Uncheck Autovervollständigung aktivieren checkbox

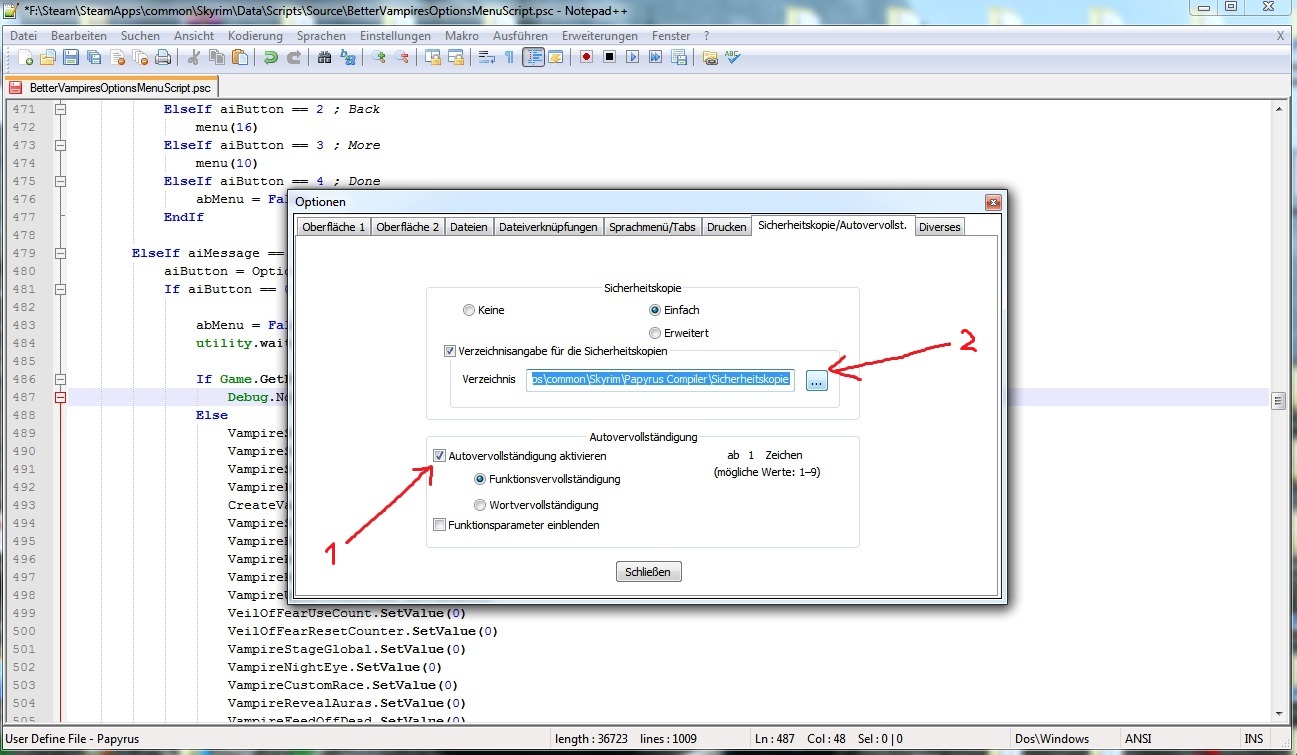[x=439, y=455]
